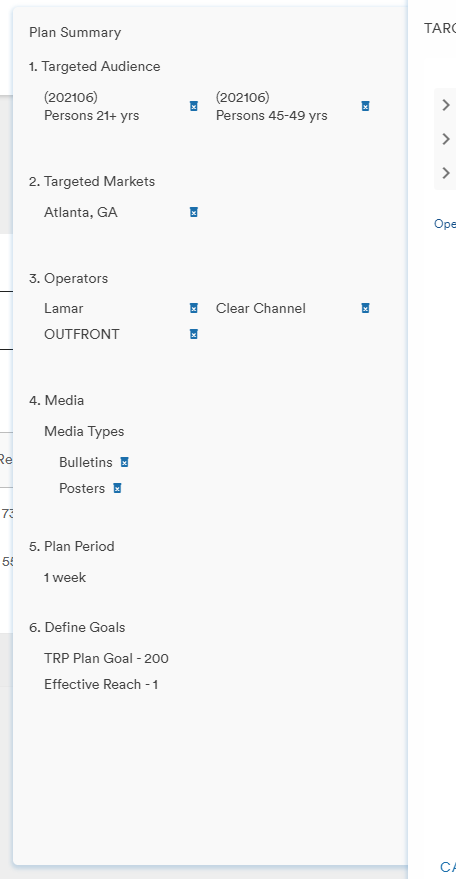Click TRP Plan Goal - 200
This screenshot has width=456, height=879.
(107, 658)
